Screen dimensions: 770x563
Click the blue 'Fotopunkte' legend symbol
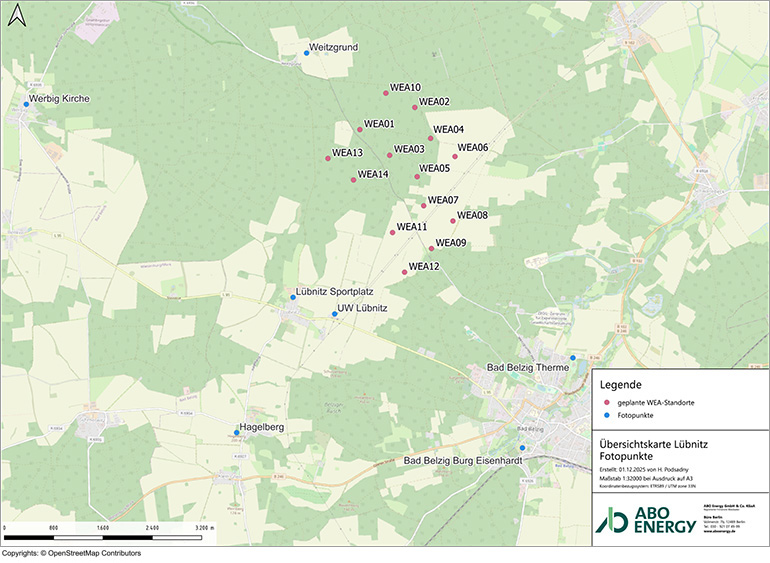tap(607, 415)
